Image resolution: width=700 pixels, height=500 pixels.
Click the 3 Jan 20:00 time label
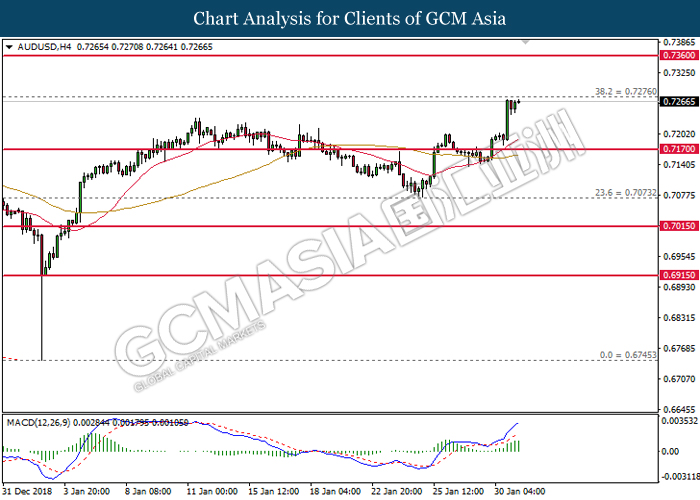pyautogui.click(x=87, y=492)
